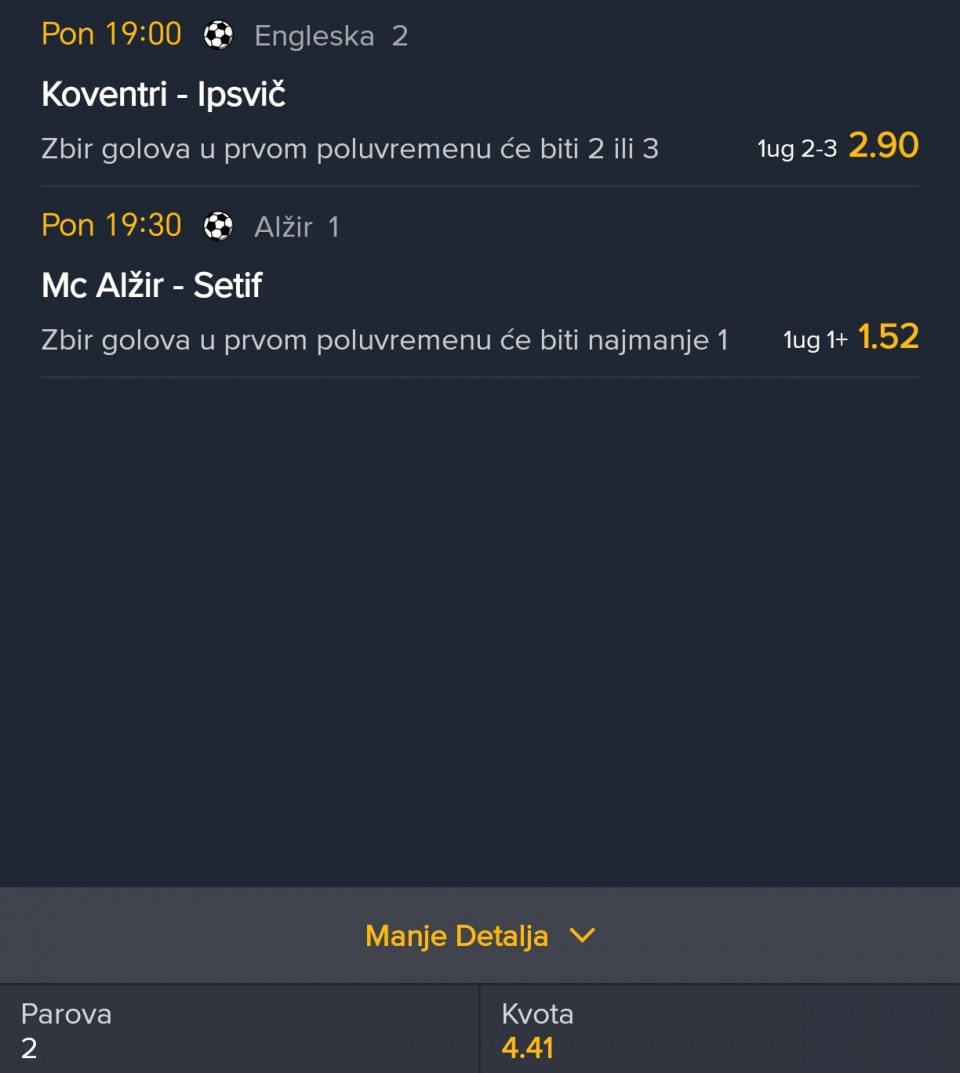Click the Alžir 1 league label
This screenshot has height=1073, width=960.
pos(297,228)
